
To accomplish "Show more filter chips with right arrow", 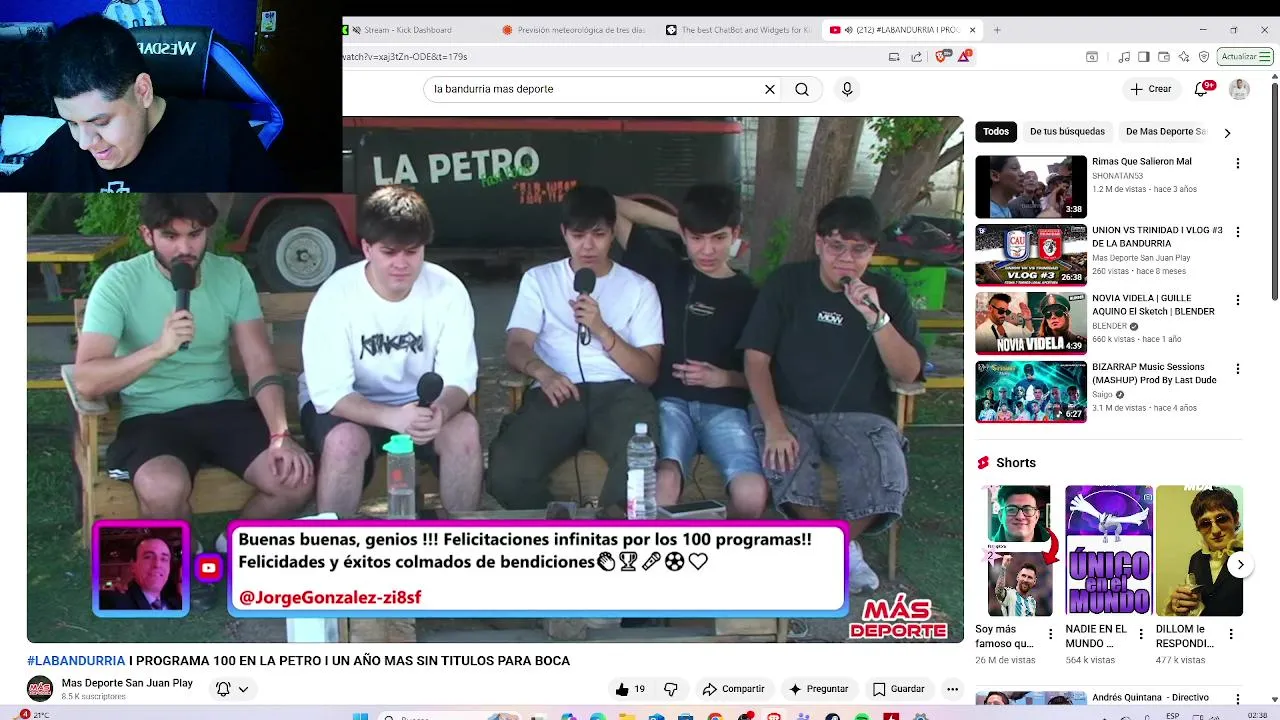I will (1227, 132).
